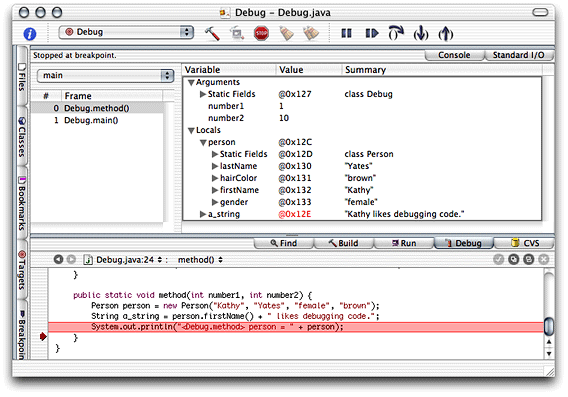Image resolution: width=568 pixels, height=397 pixels.
Task: Switch to the Build tab
Action: 343,243
